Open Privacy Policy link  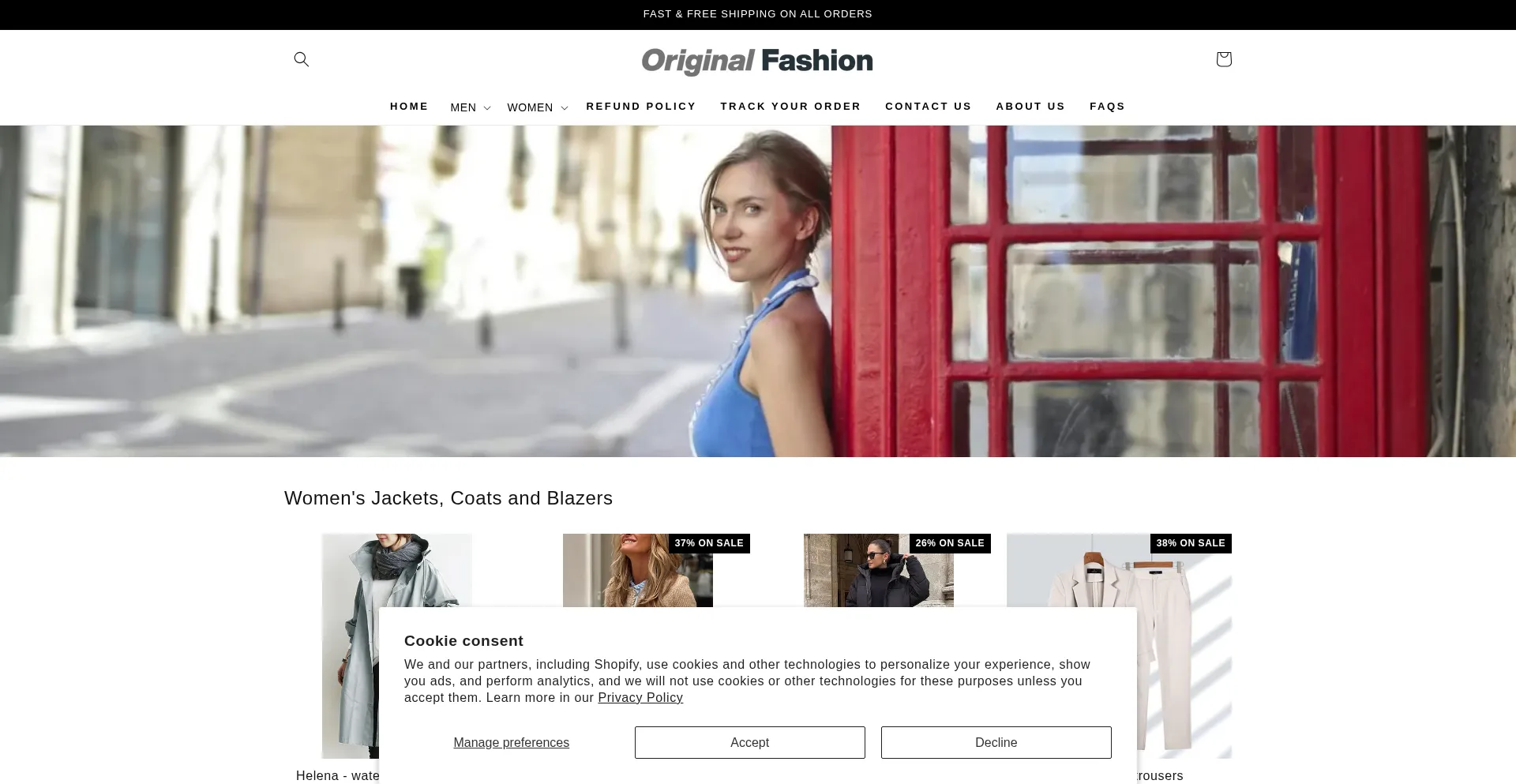click(640, 698)
